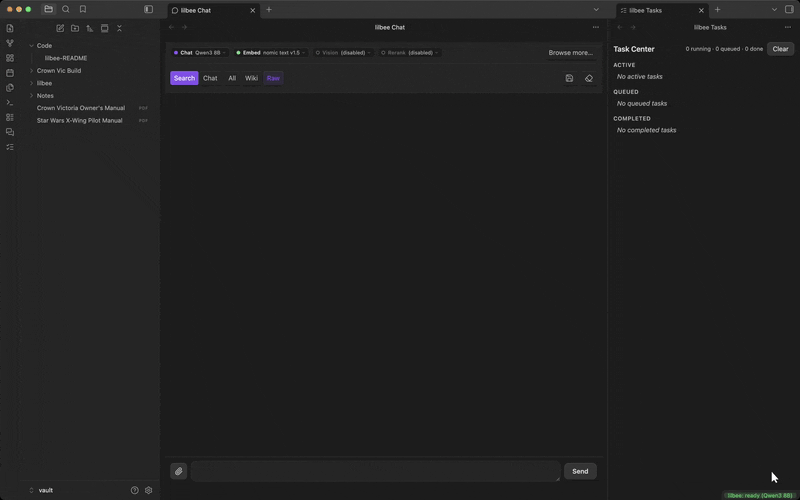Open the Star Wars X-Wing Pilot Manual PDF

click(x=80, y=120)
